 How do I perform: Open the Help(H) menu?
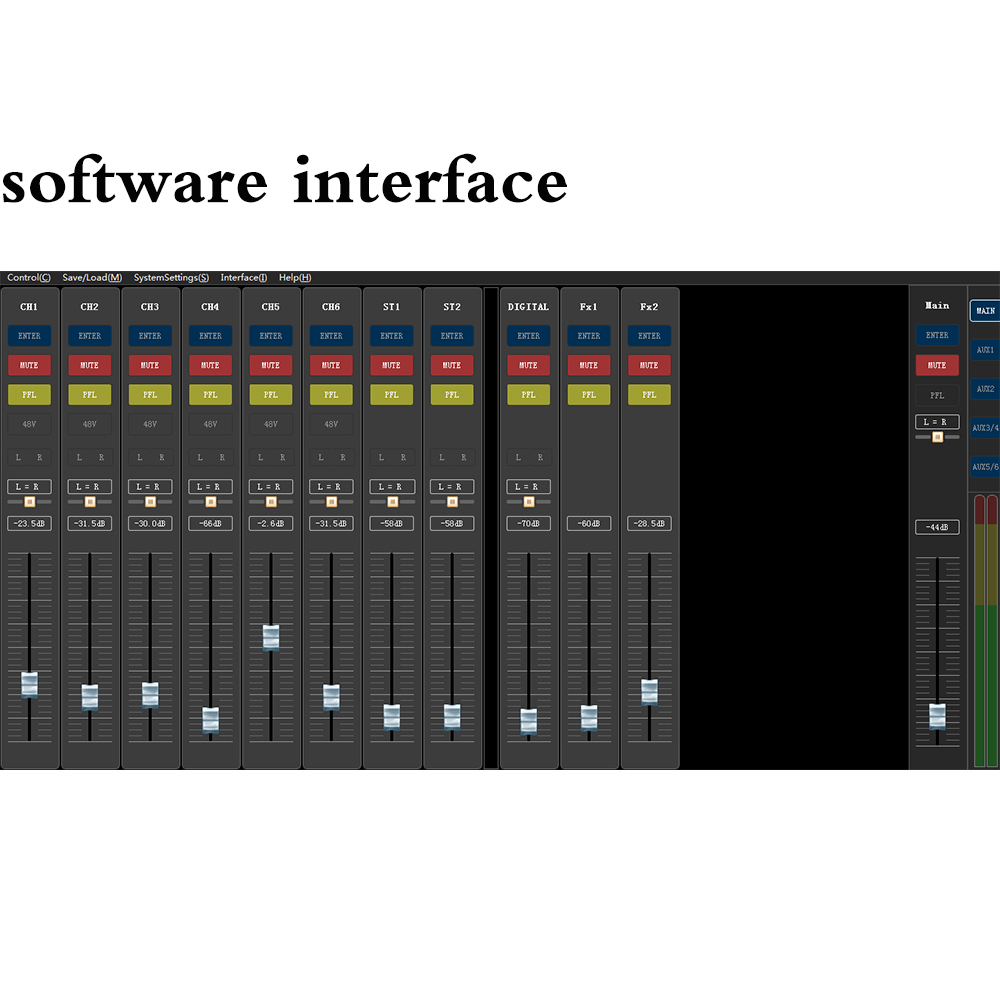pos(295,277)
